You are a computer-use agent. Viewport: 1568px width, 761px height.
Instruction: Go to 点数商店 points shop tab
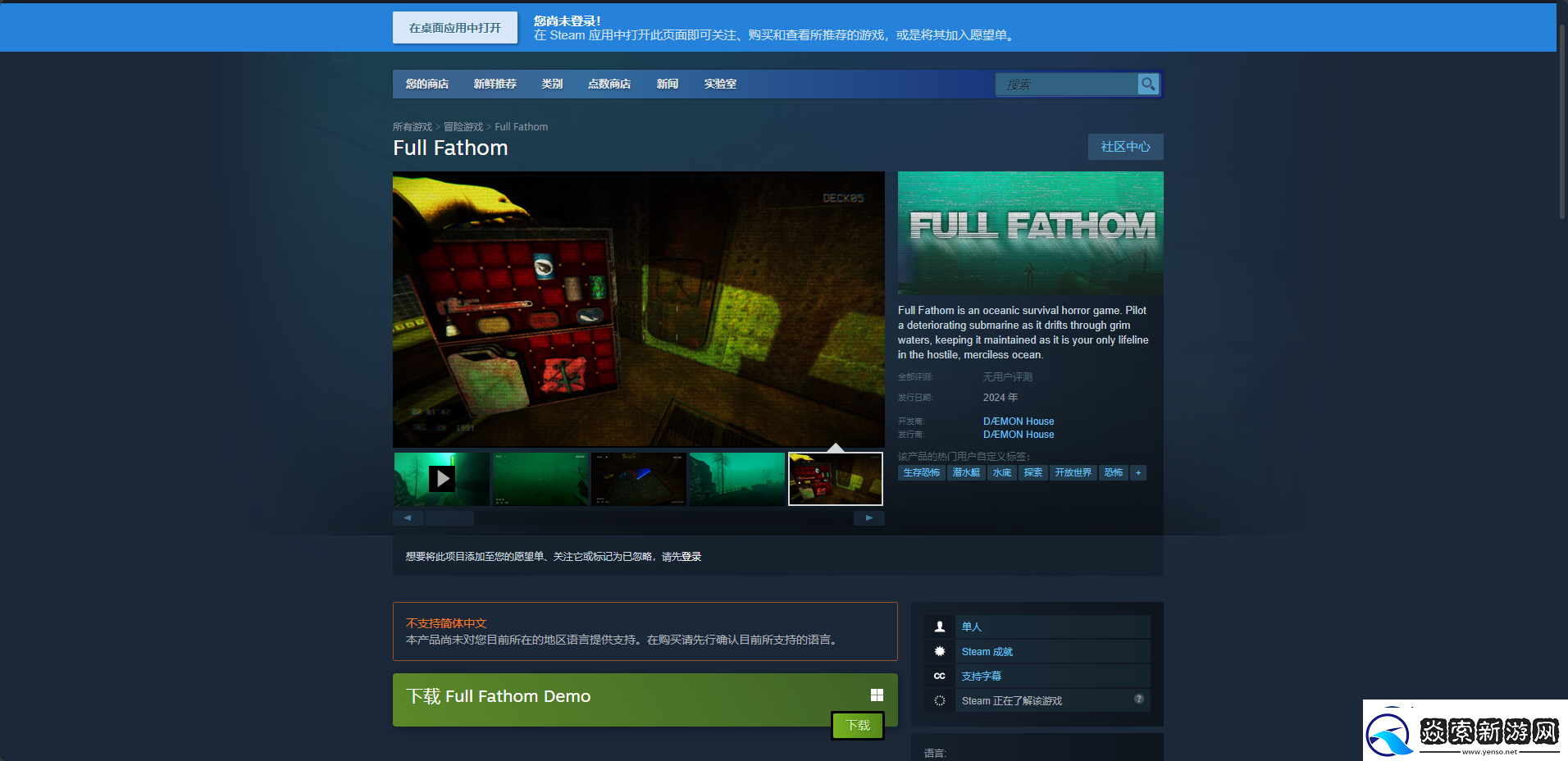pyautogui.click(x=609, y=84)
